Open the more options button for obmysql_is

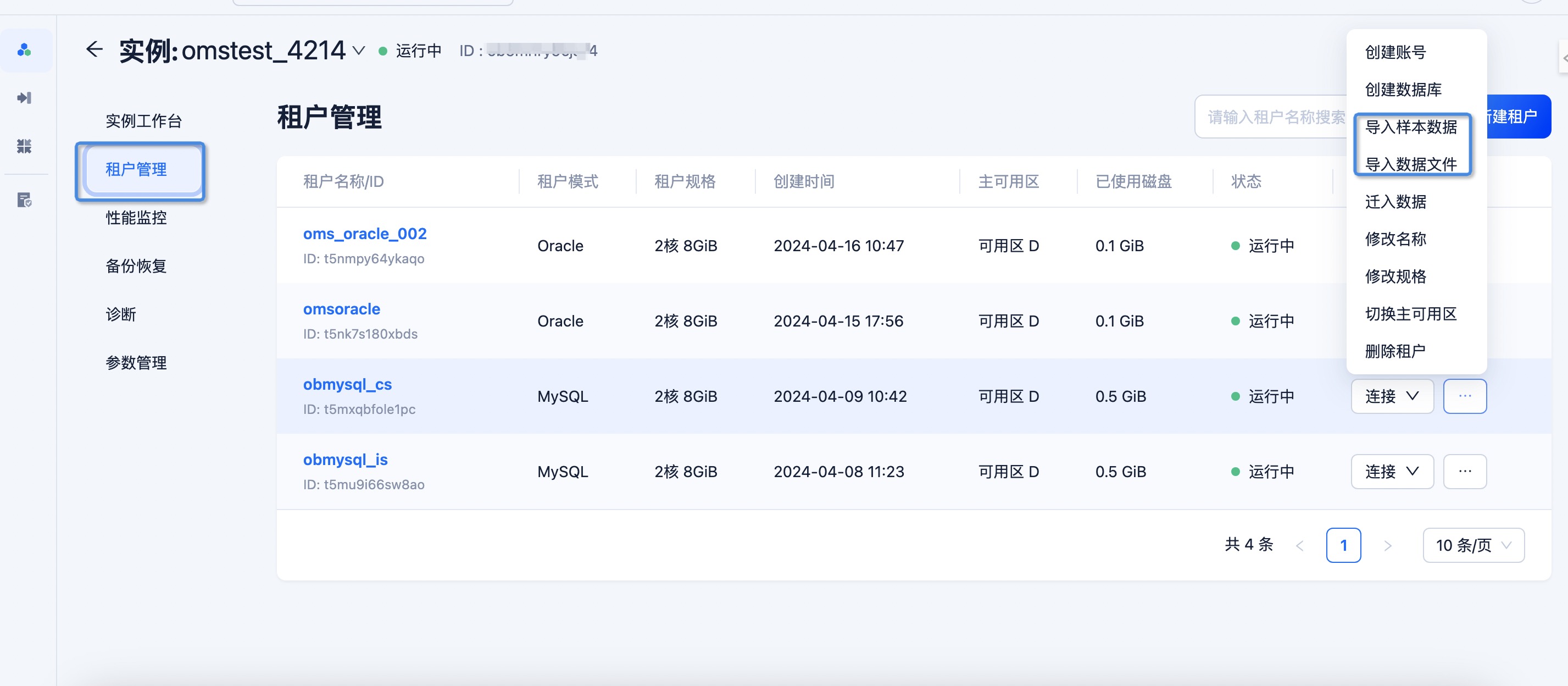click(x=1465, y=472)
